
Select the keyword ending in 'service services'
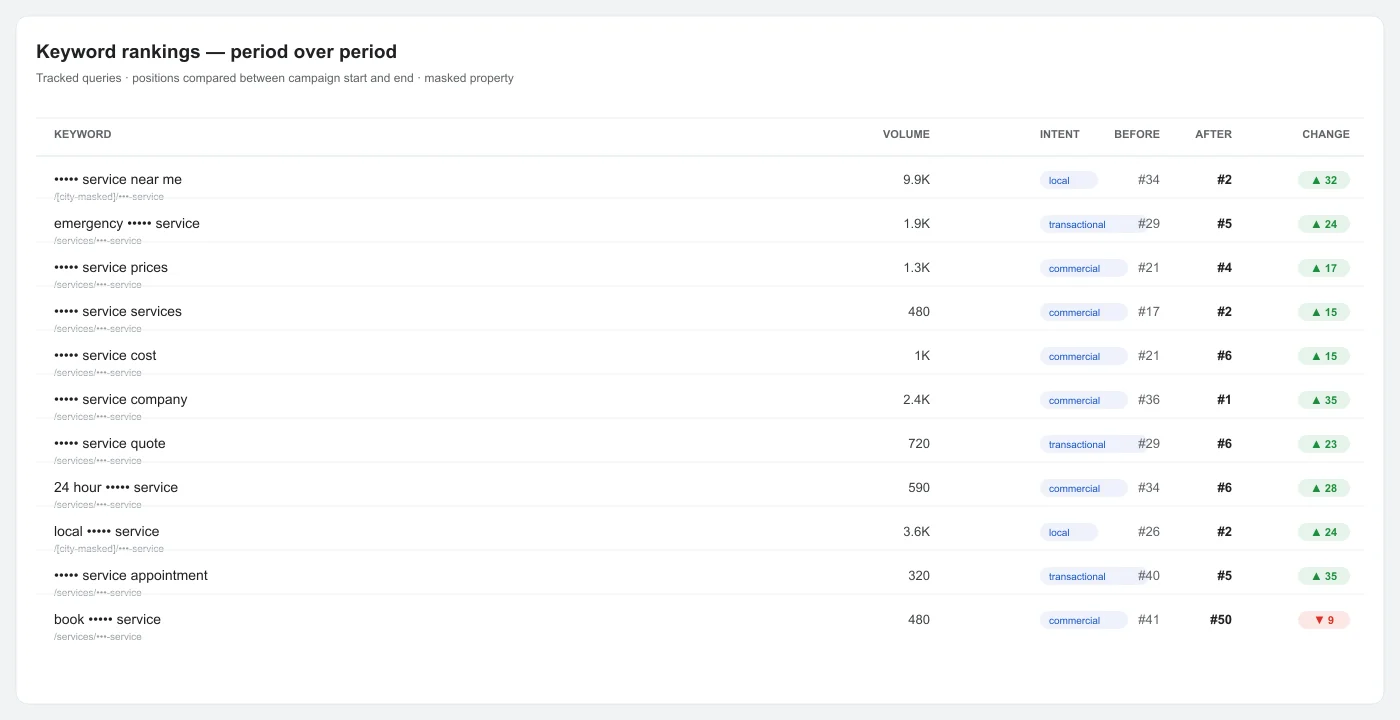118,312
